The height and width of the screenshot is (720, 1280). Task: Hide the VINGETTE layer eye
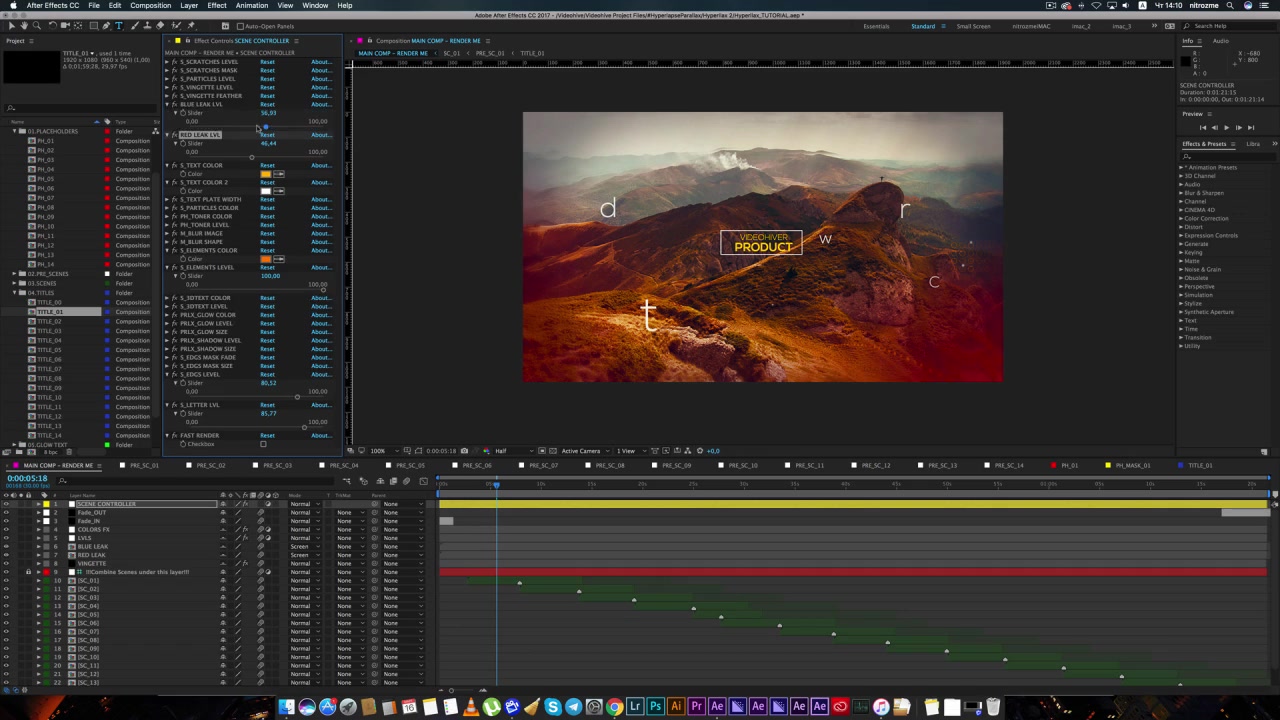(6, 563)
